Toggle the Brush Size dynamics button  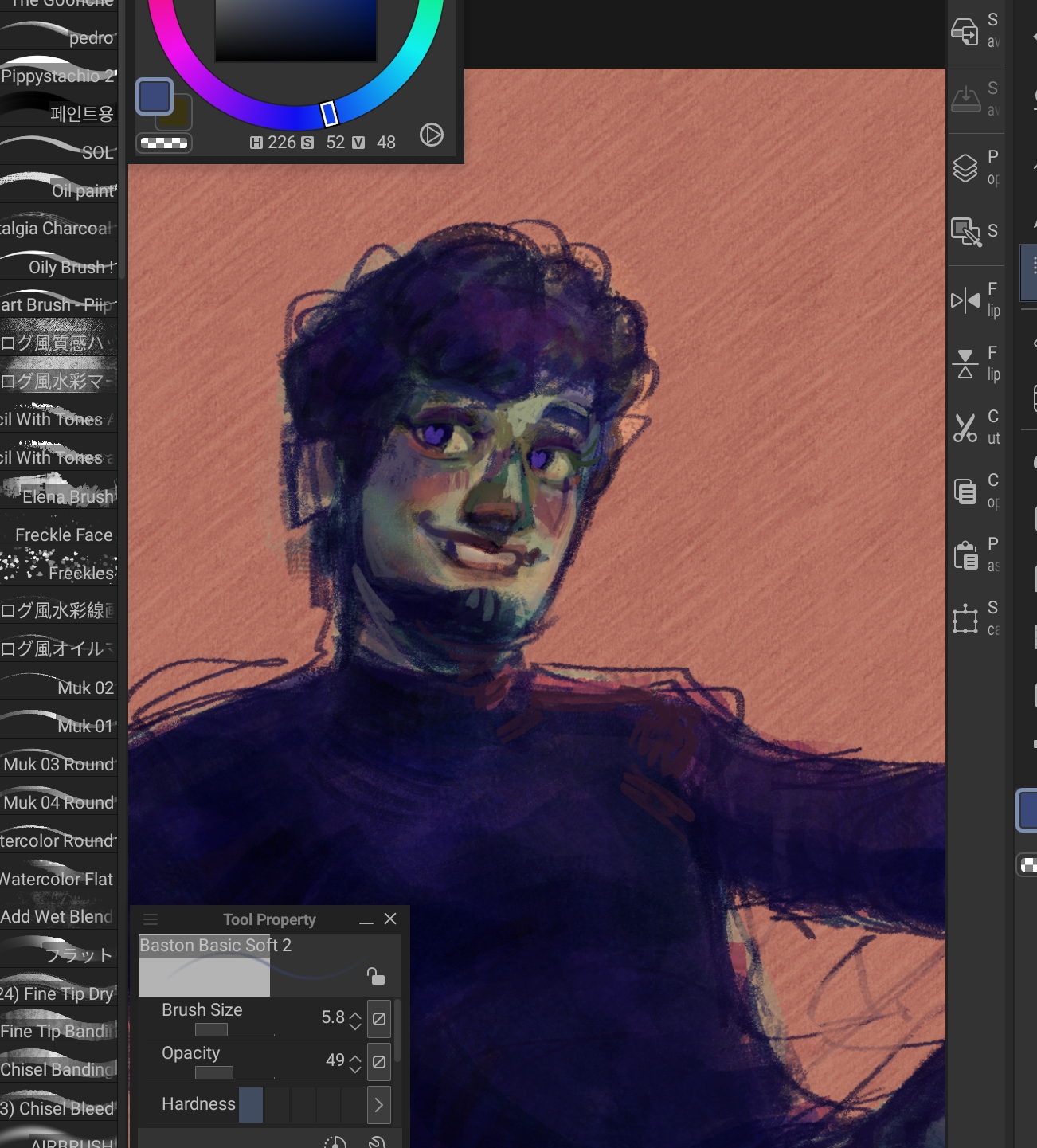379,1019
